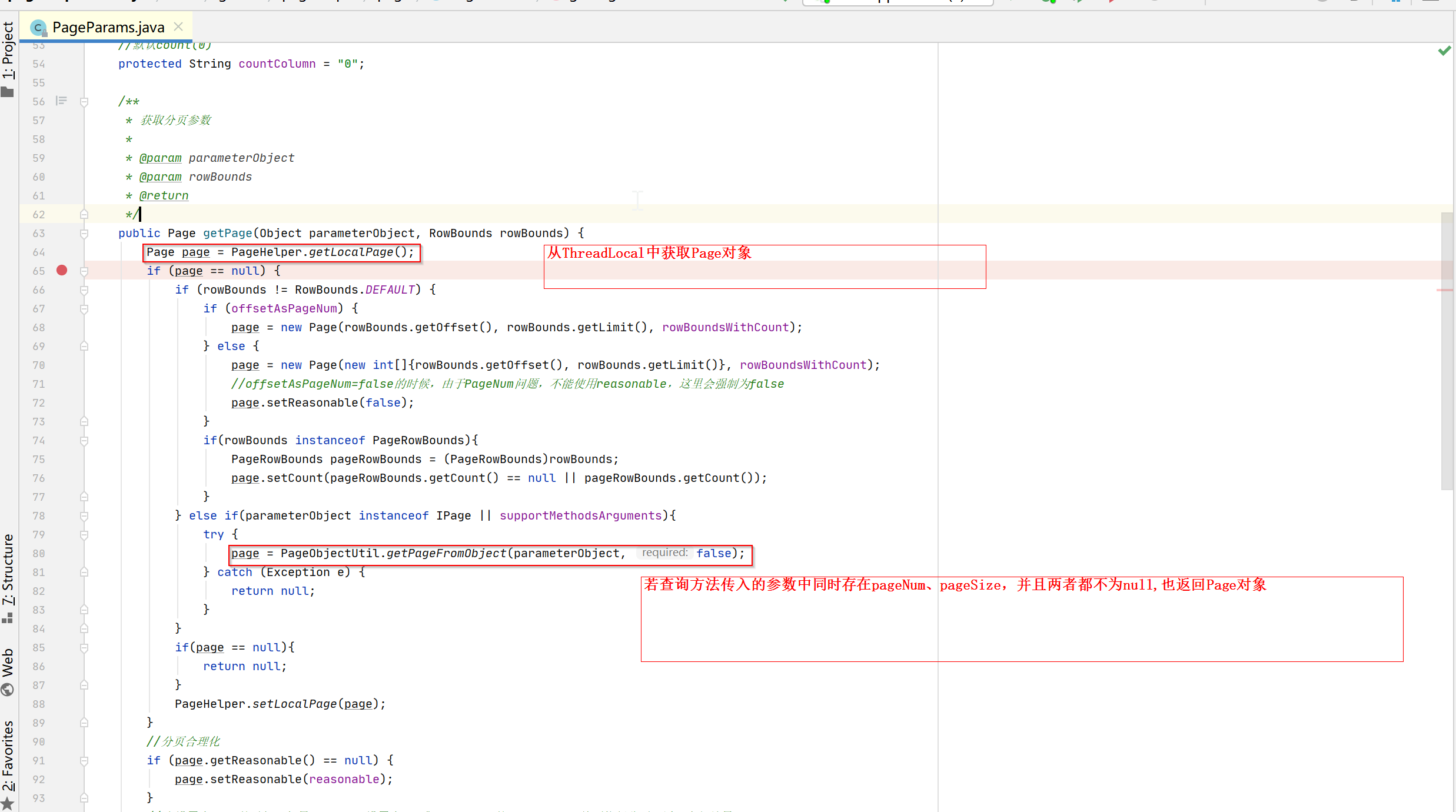Toggle a breakpoint at line 64 gutter
1456x812 pixels.
coord(62,252)
